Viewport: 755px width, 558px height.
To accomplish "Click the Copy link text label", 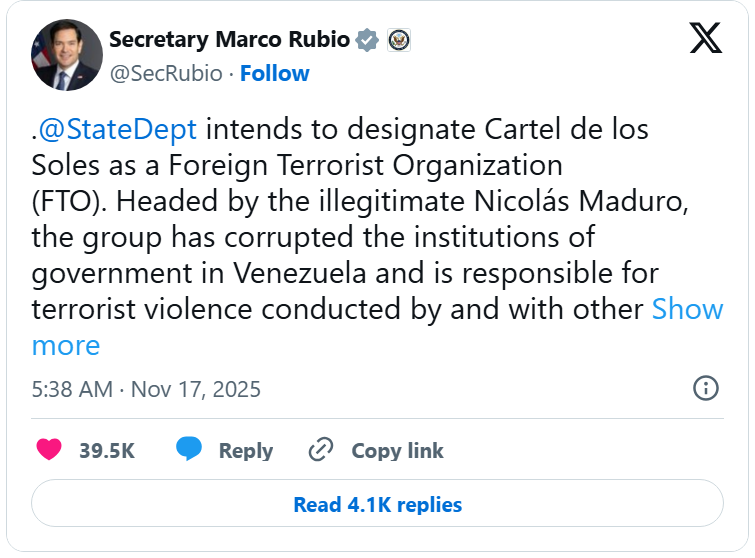I will (397, 451).
